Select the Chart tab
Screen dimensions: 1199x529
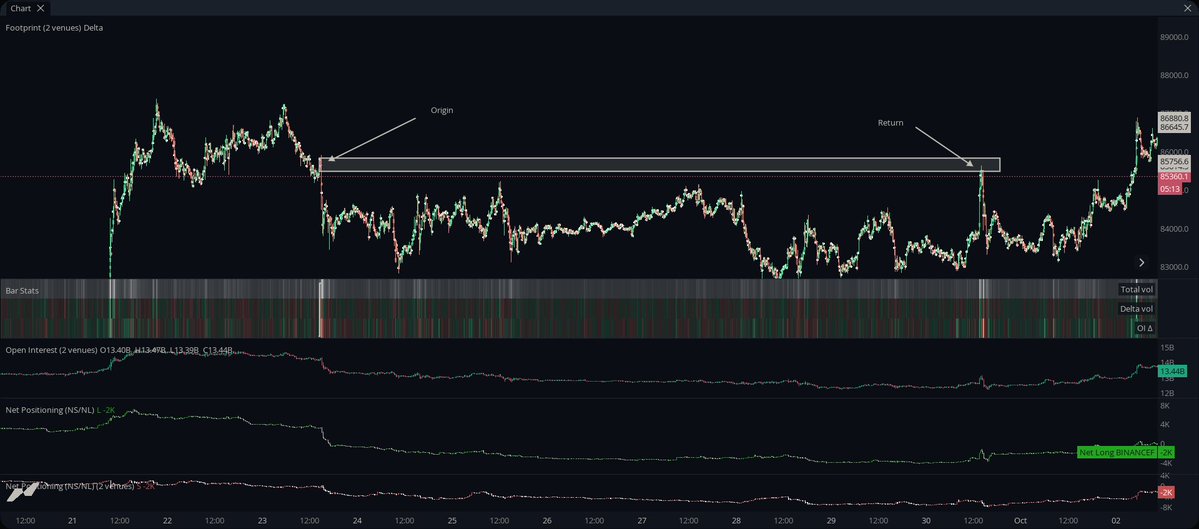click(26, 8)
